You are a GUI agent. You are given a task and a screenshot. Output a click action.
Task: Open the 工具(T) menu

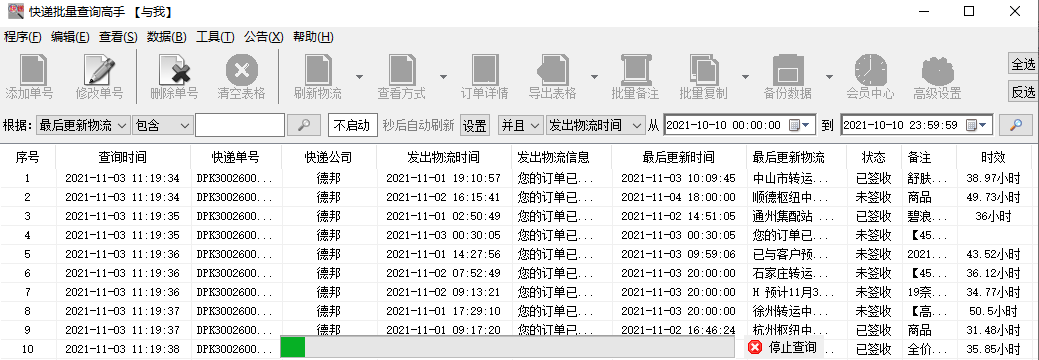pyautogui.click(x=215, y=37)
